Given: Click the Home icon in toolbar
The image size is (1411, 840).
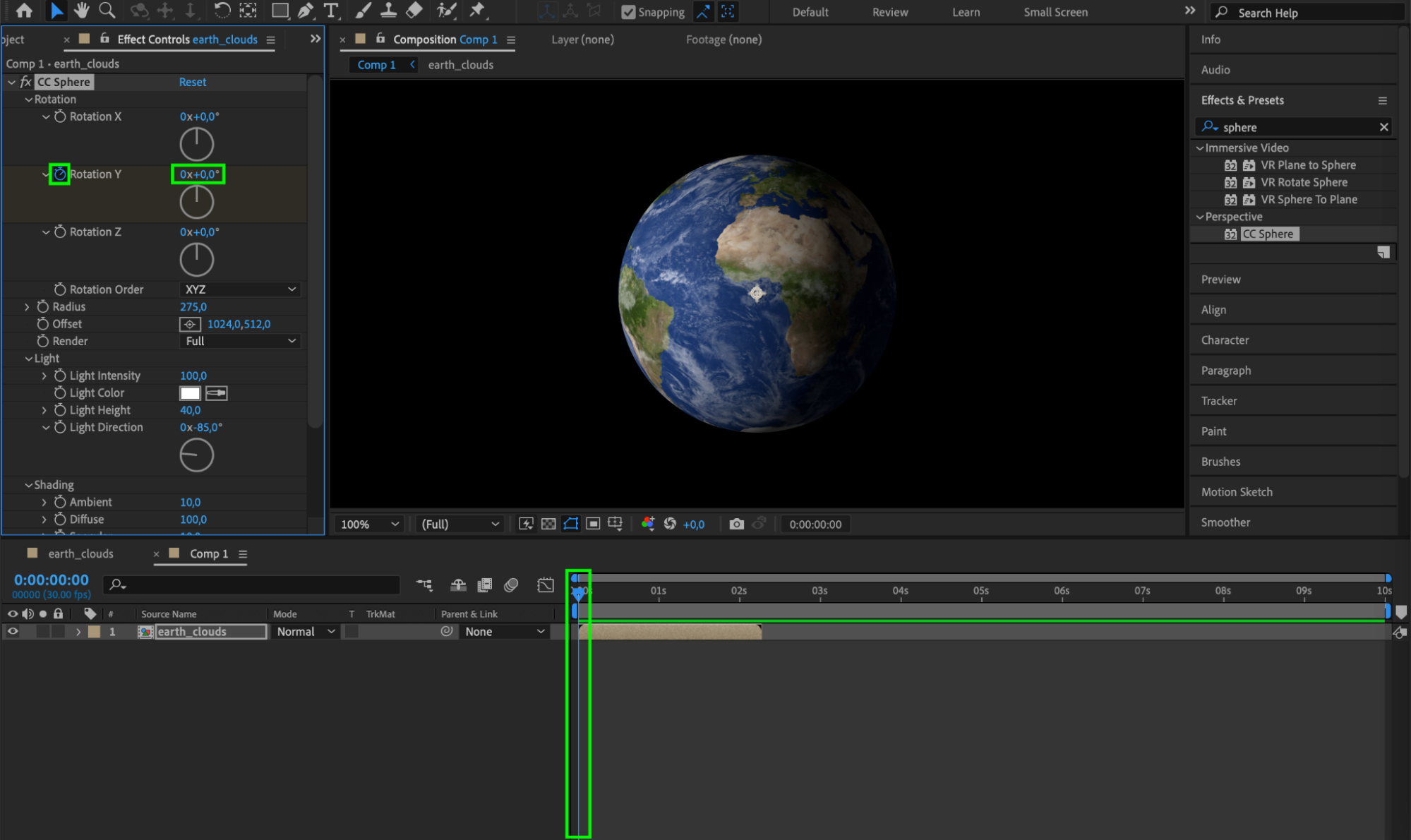Looking at the screenshot, I should click(24, 11).
